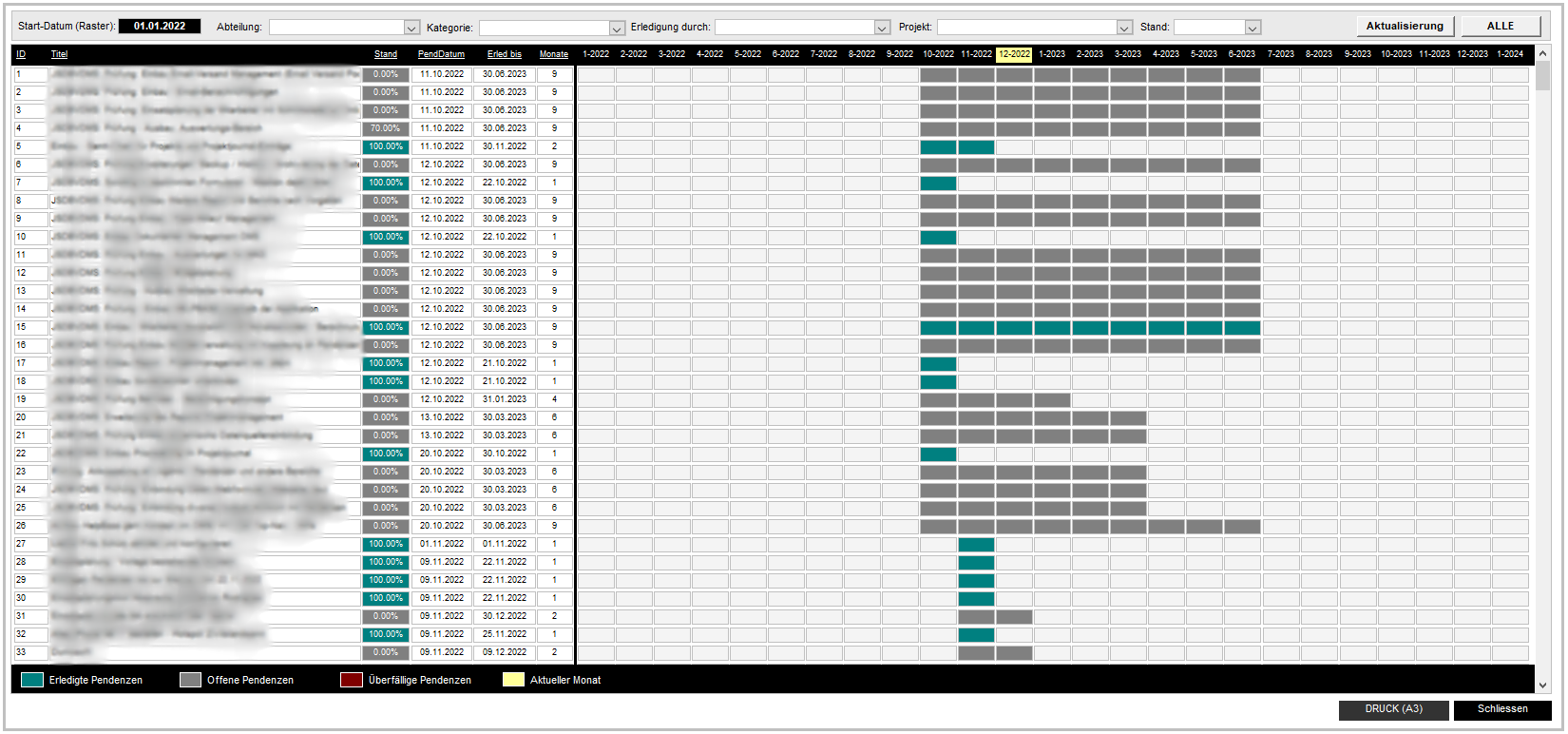Viewport: 1568px width, 734px height.
Task: Open the Stand filter dropdown
Action: tap(1252, 28)
